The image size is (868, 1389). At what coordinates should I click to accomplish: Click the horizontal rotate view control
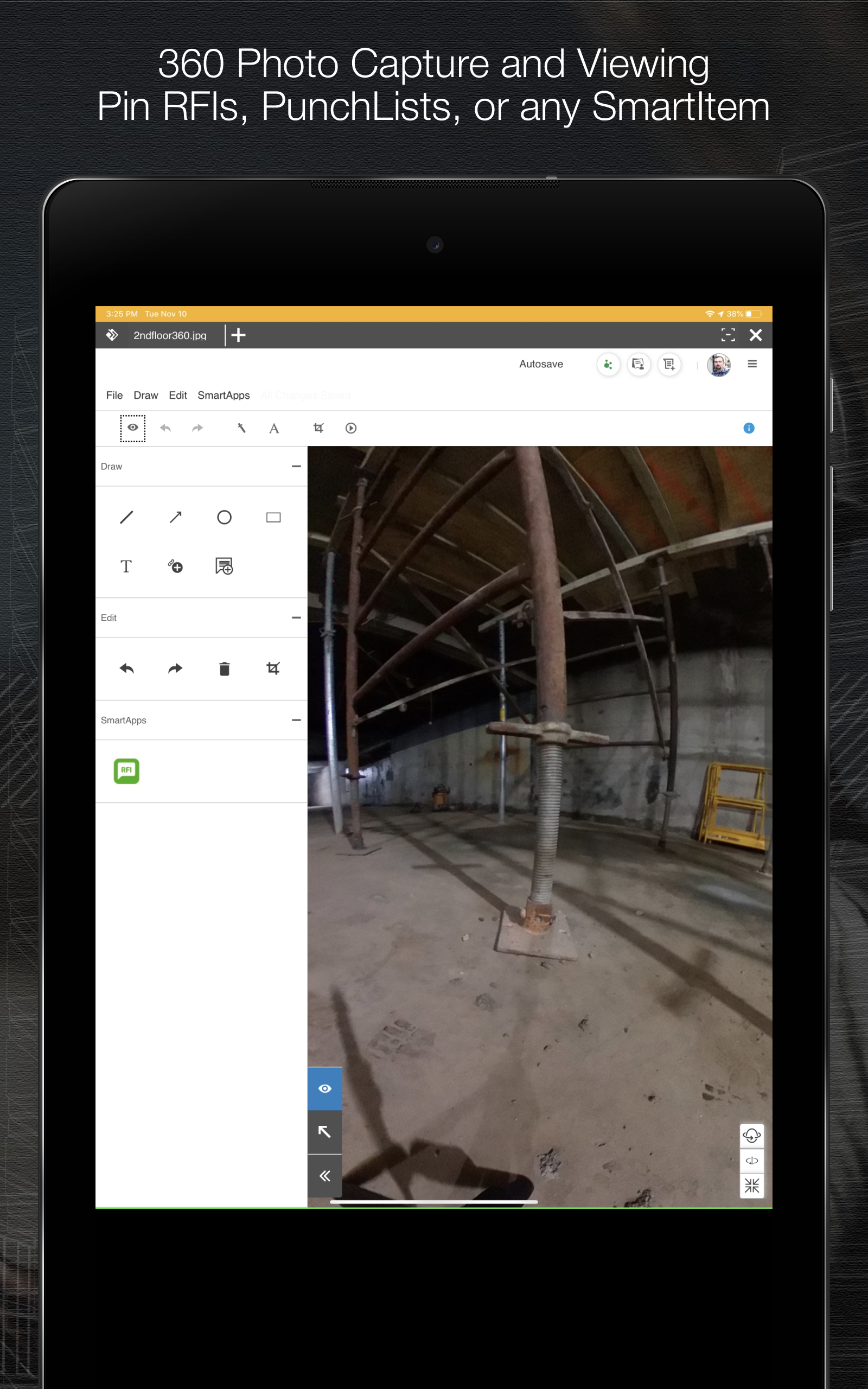752,1161
